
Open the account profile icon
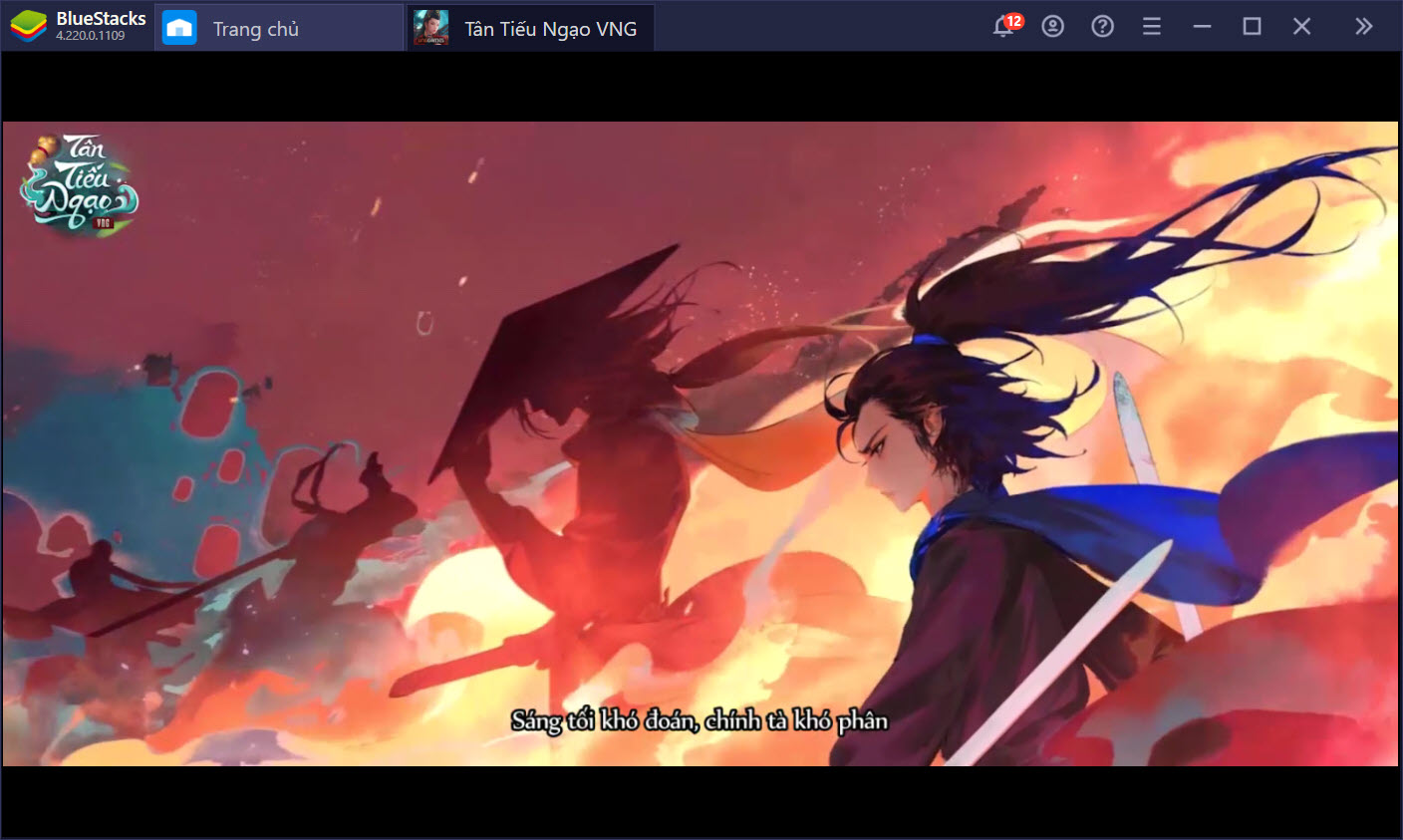(1052, 27)
